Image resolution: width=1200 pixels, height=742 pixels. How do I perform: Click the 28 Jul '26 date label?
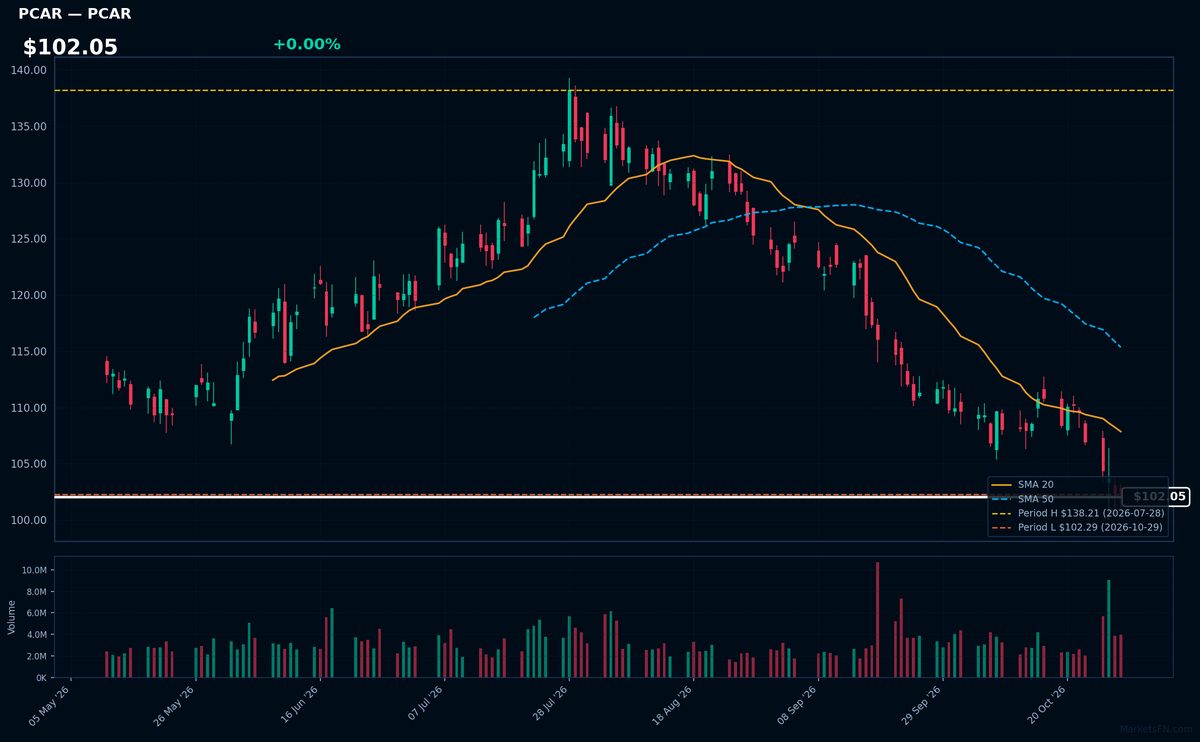(549, 706)
